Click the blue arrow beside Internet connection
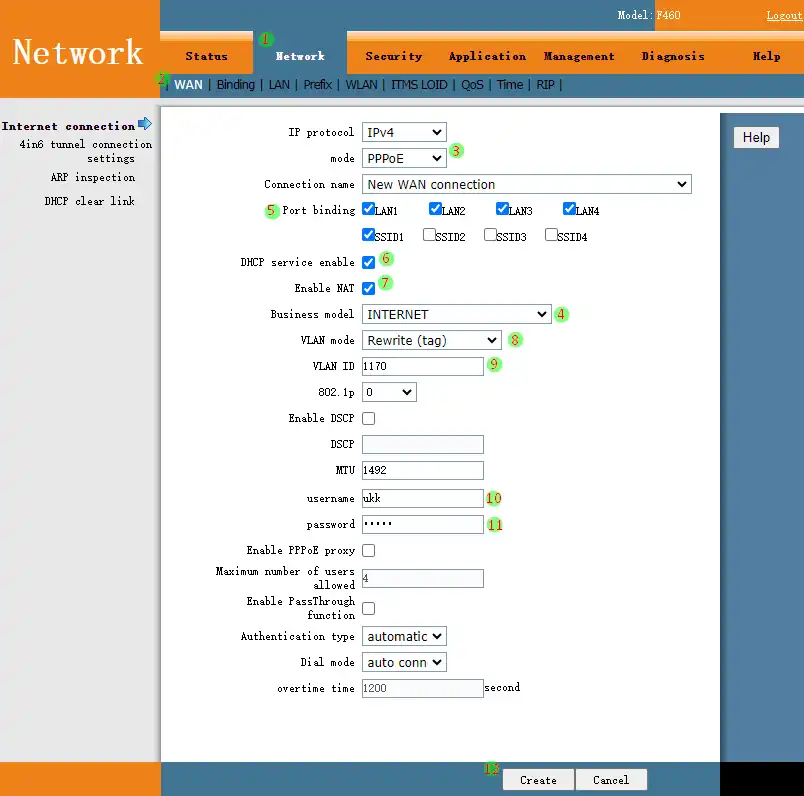This screenshot has height=796, width=804. pos(145,124)
